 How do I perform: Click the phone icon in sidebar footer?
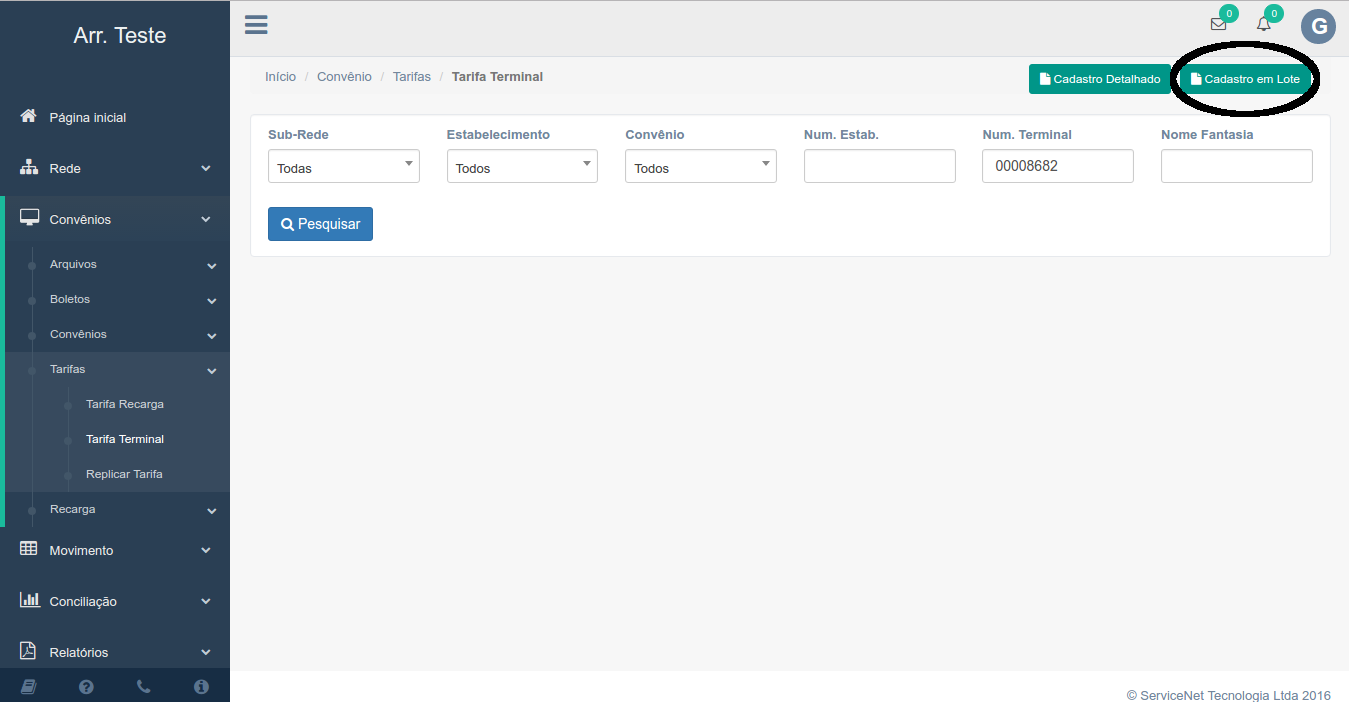143,687
